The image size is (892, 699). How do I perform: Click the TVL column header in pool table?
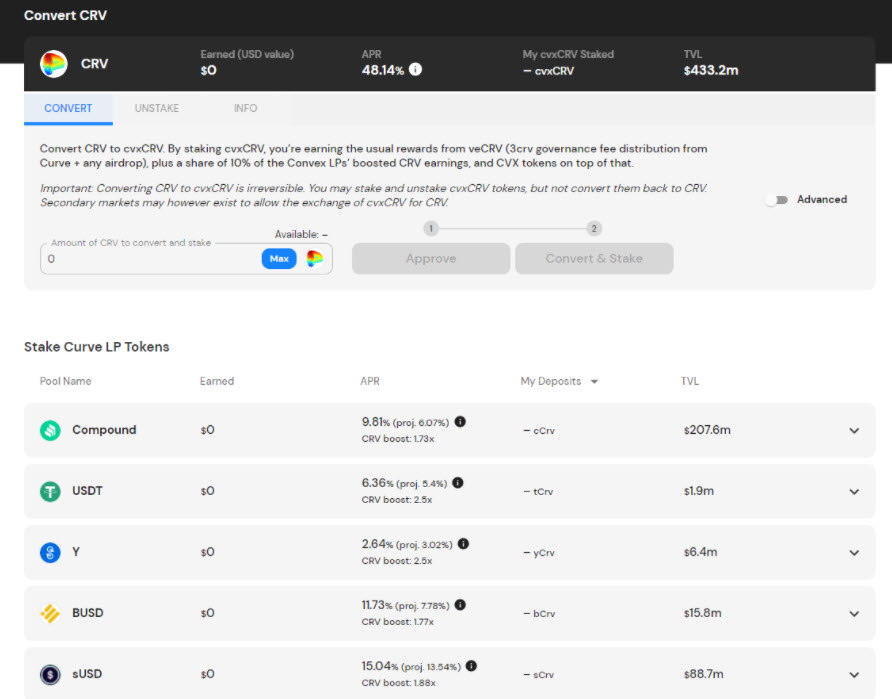coord(690,381)
